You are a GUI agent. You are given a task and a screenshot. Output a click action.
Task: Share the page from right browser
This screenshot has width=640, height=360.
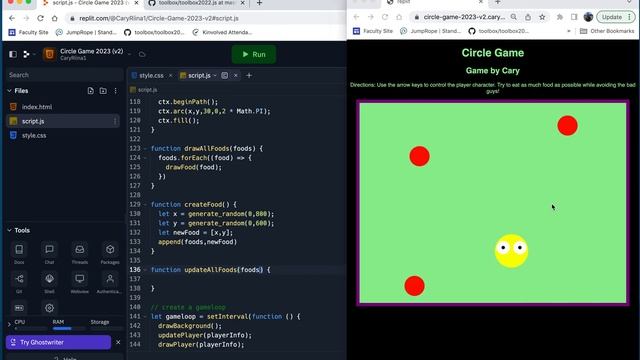click(x=528, y=17)
